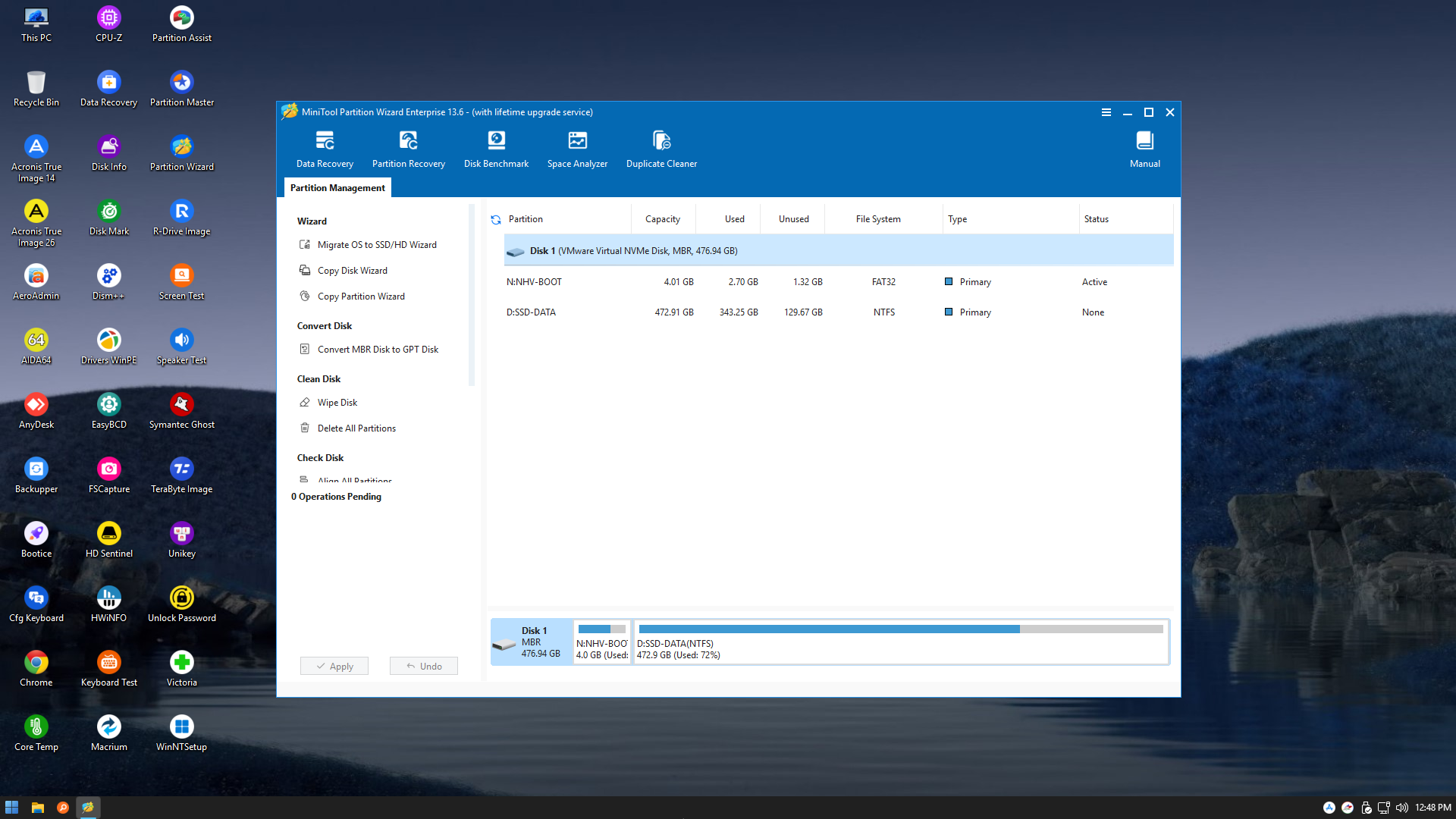The image size is (1456, 819).
Task: Open Victoria desktop shortcut
Action: tap(182, 669)
